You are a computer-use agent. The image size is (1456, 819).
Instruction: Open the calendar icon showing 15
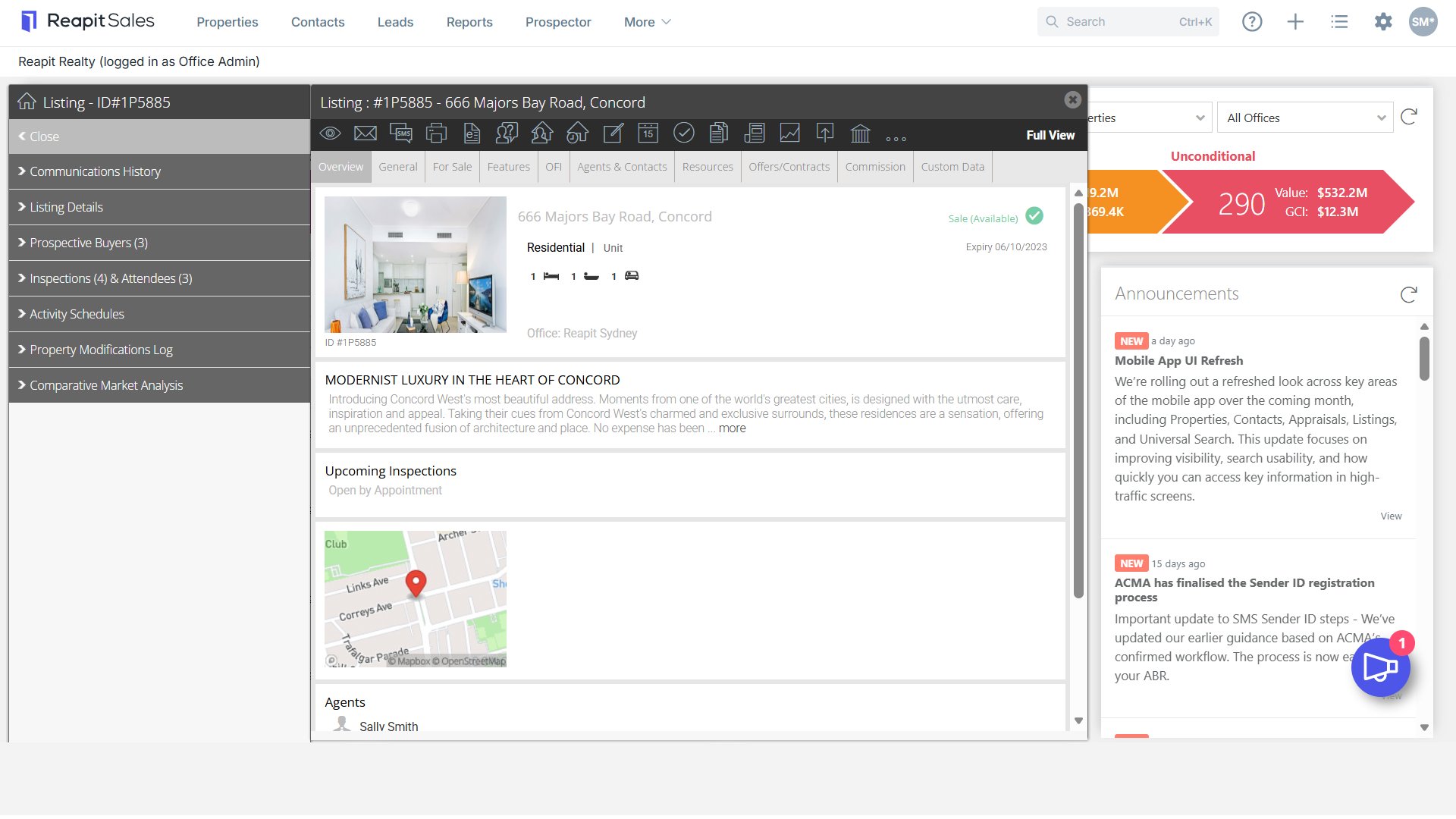(648, 133)
